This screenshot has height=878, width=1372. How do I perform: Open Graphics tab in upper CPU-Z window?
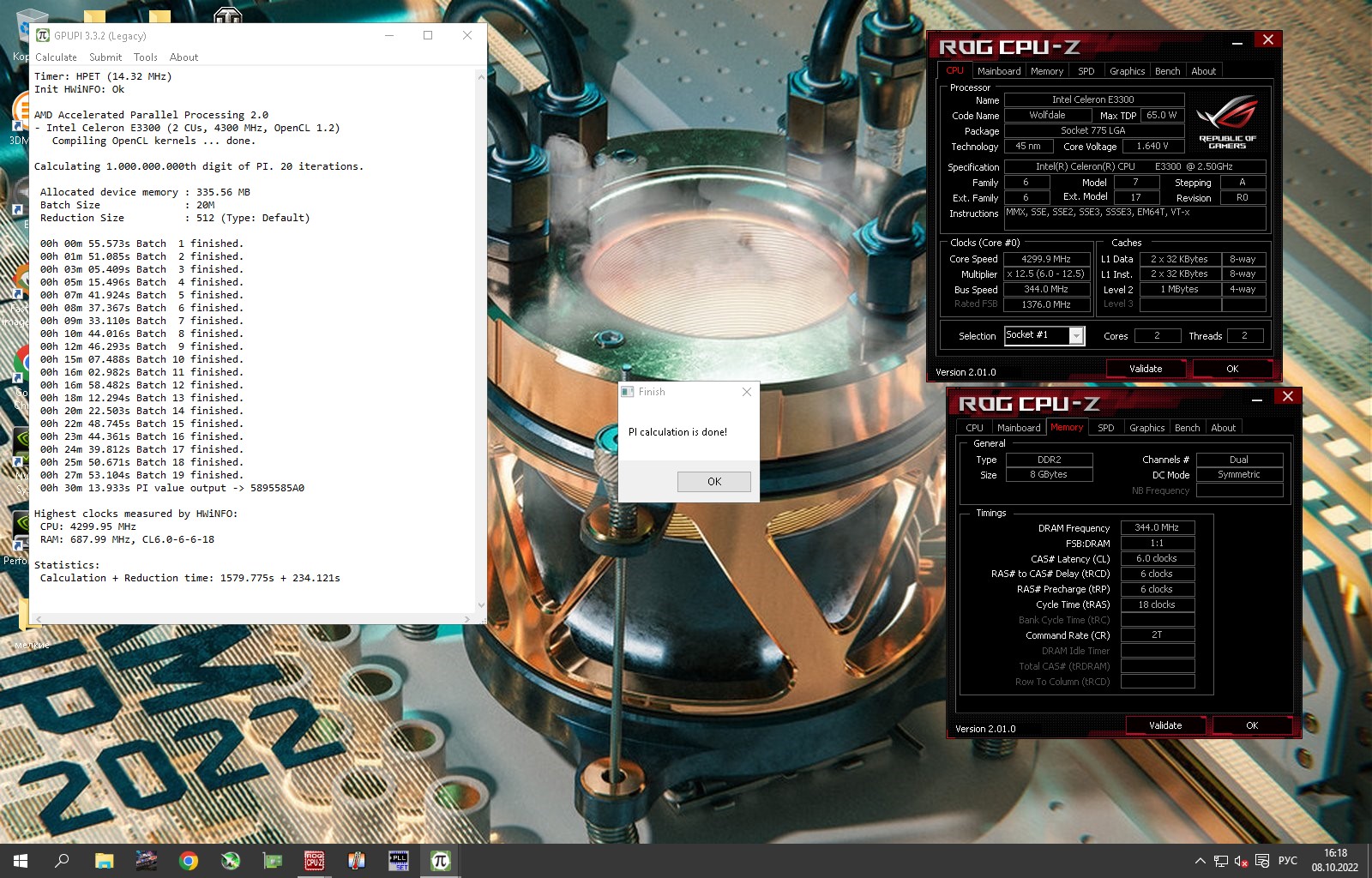pos(1127,71)
